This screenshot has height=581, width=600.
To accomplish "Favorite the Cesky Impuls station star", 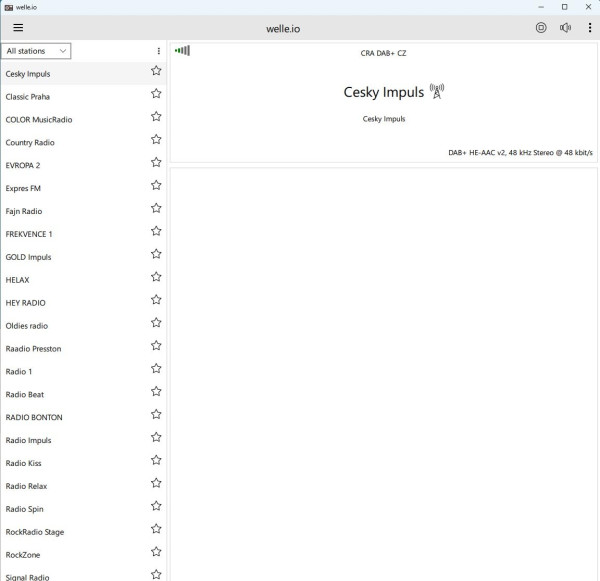I will (x=156, y=71).
